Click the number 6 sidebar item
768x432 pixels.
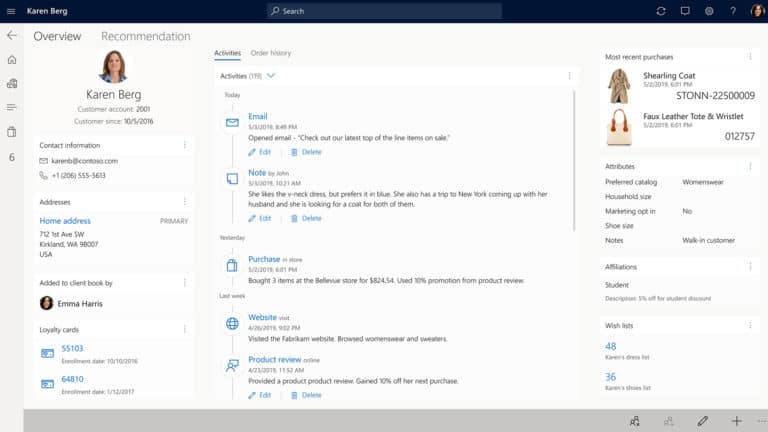pos(12,157)
